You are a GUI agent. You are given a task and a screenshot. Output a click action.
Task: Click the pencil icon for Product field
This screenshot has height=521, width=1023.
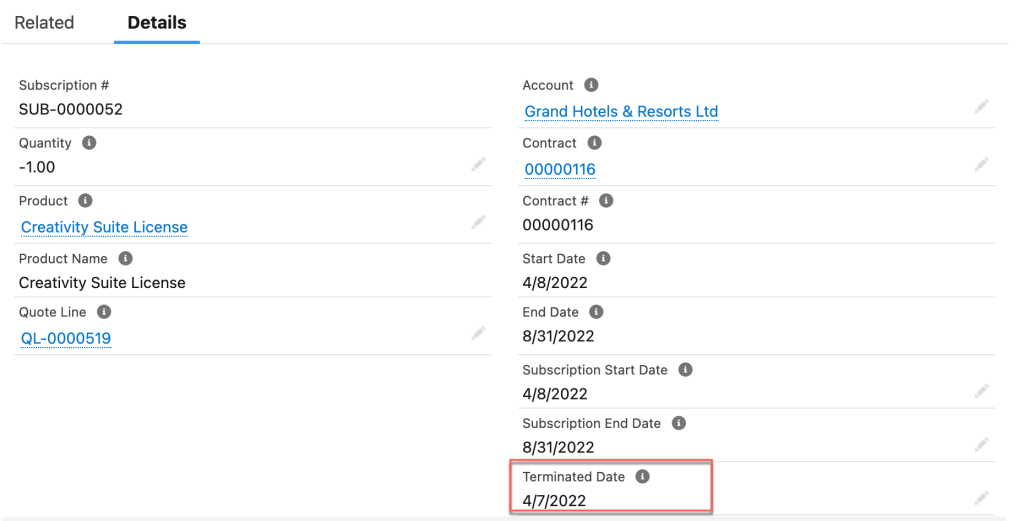pyautogui.click(x=478, y=221)
